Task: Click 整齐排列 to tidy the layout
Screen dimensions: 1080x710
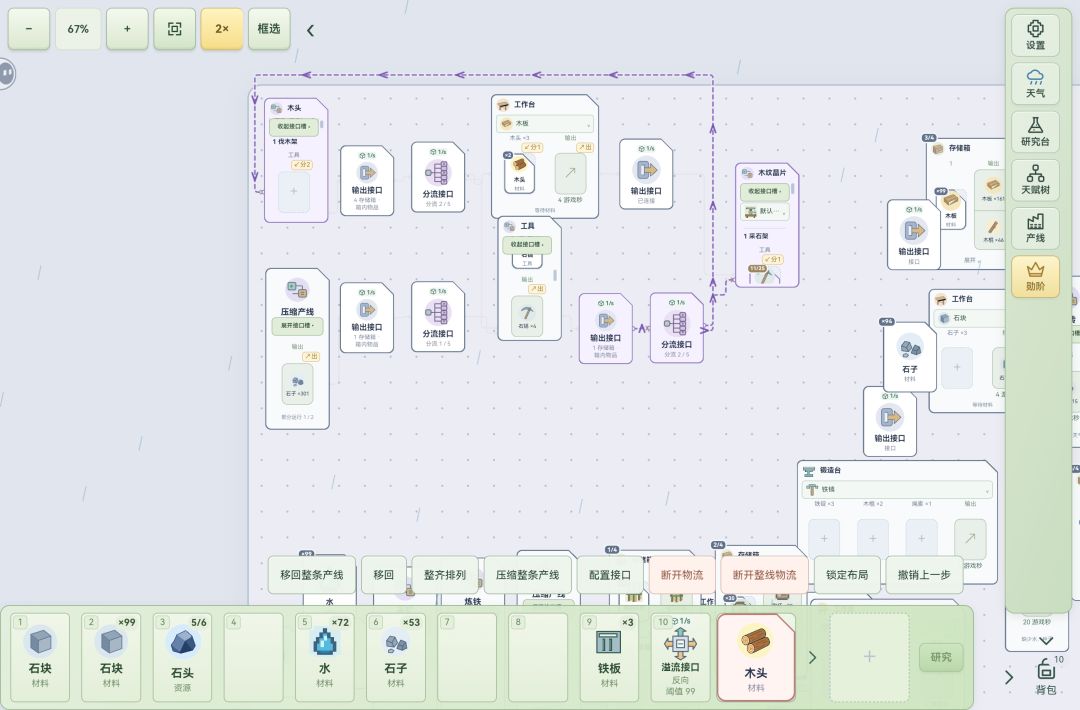Action: click(x=445, y=575)
